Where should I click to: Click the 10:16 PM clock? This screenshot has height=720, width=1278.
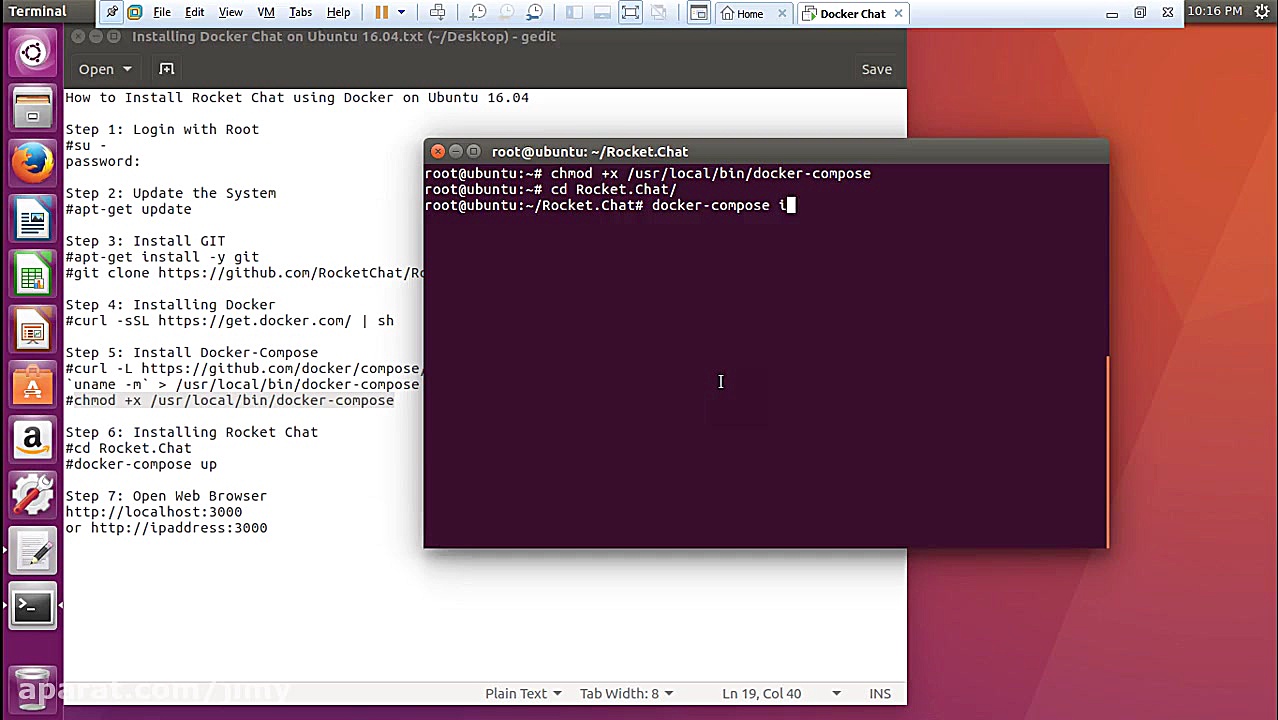(x=1215, y=11)
